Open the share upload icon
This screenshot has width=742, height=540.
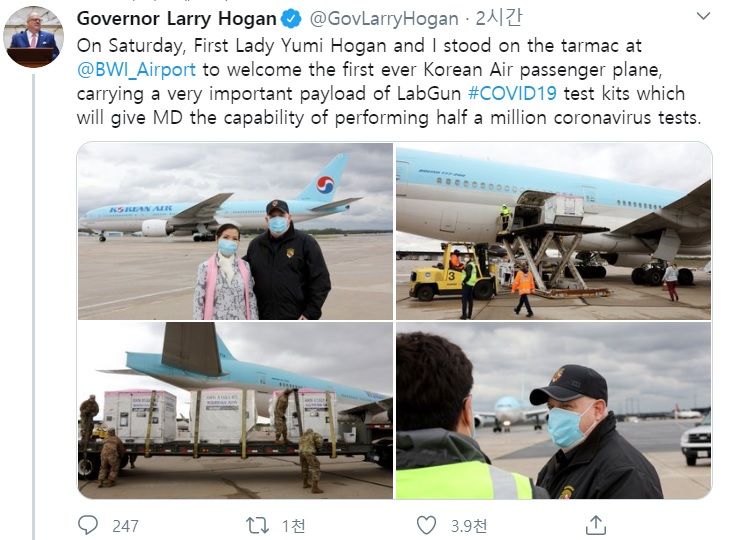[596, 525]
